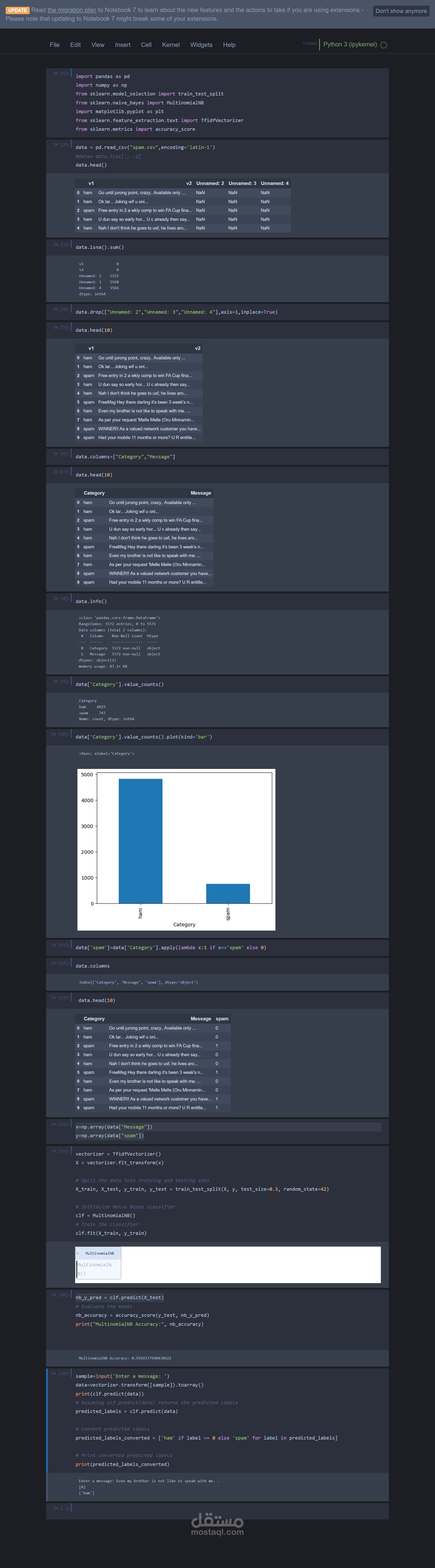Click the #data= data.iloc commented line

(108, 156)
